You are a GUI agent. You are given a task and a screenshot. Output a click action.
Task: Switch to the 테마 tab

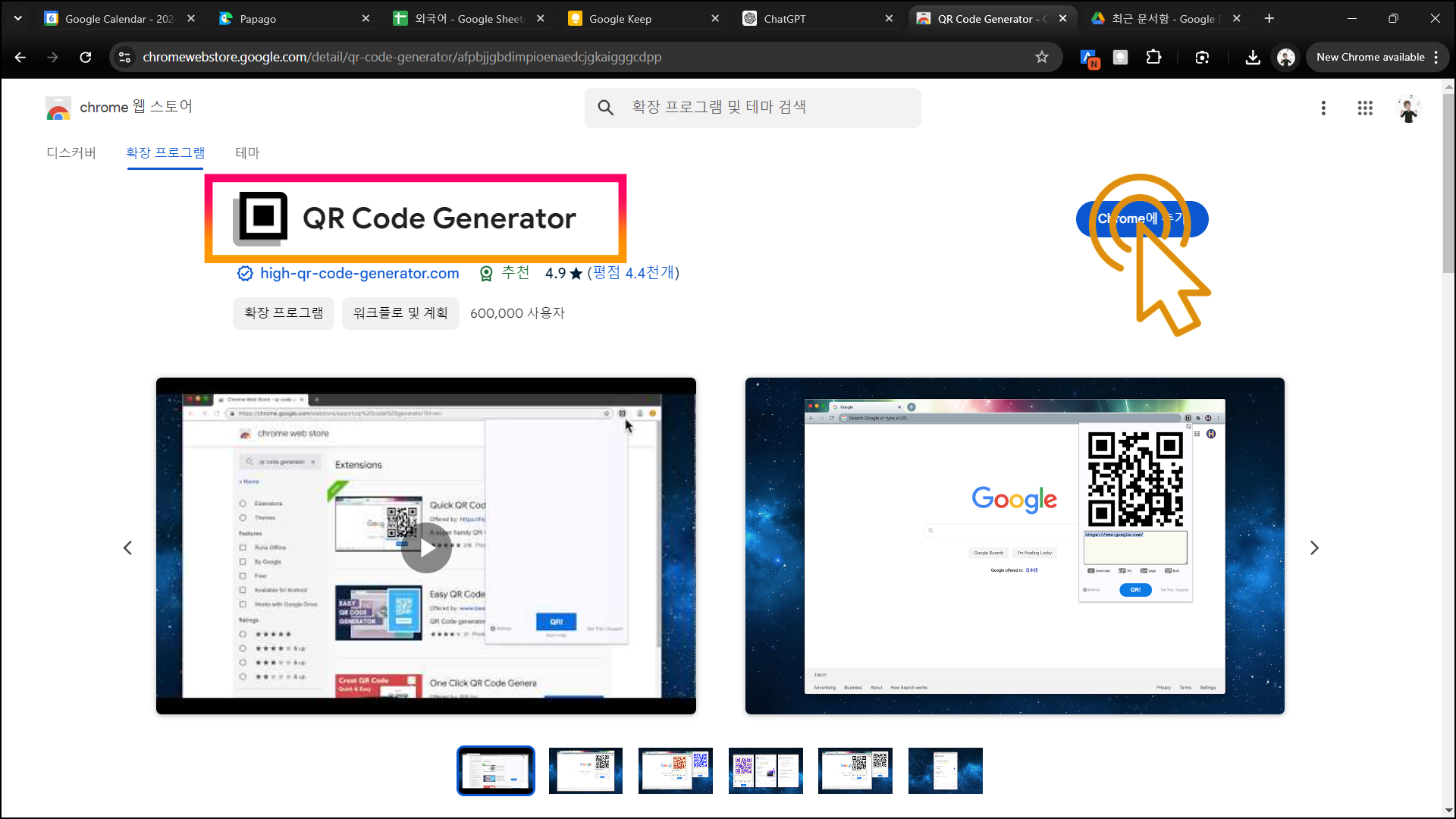click(247, 152)
